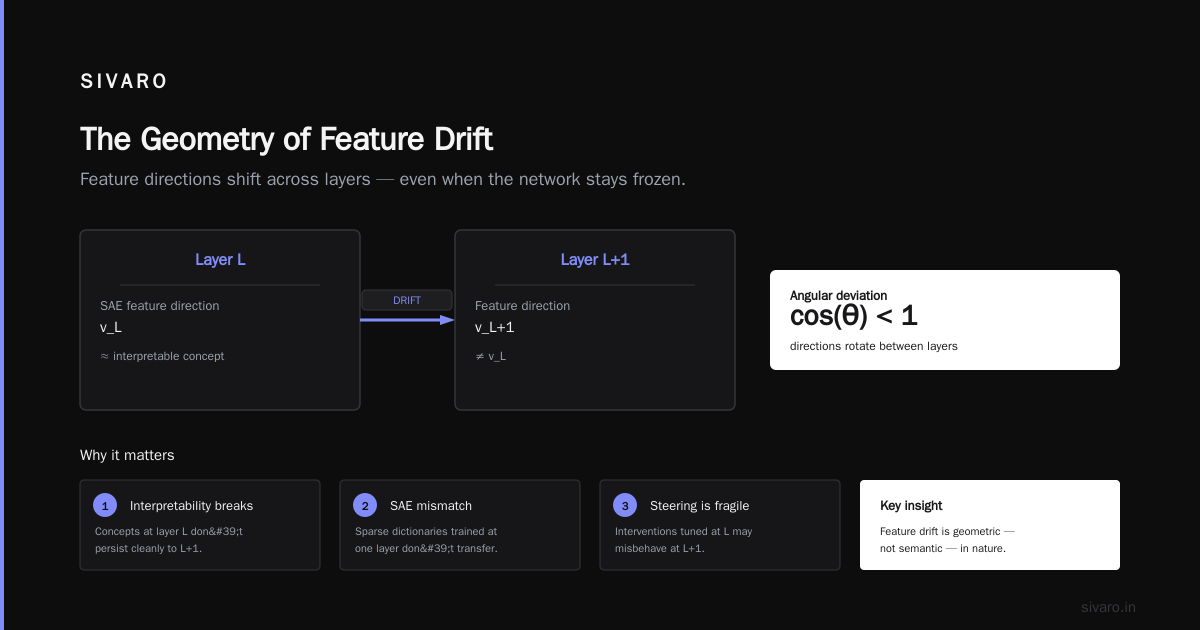This screenshot has width=1200, height=630.
Task: Click the subtitle about feature directions shifting
Action: [382, 180]
